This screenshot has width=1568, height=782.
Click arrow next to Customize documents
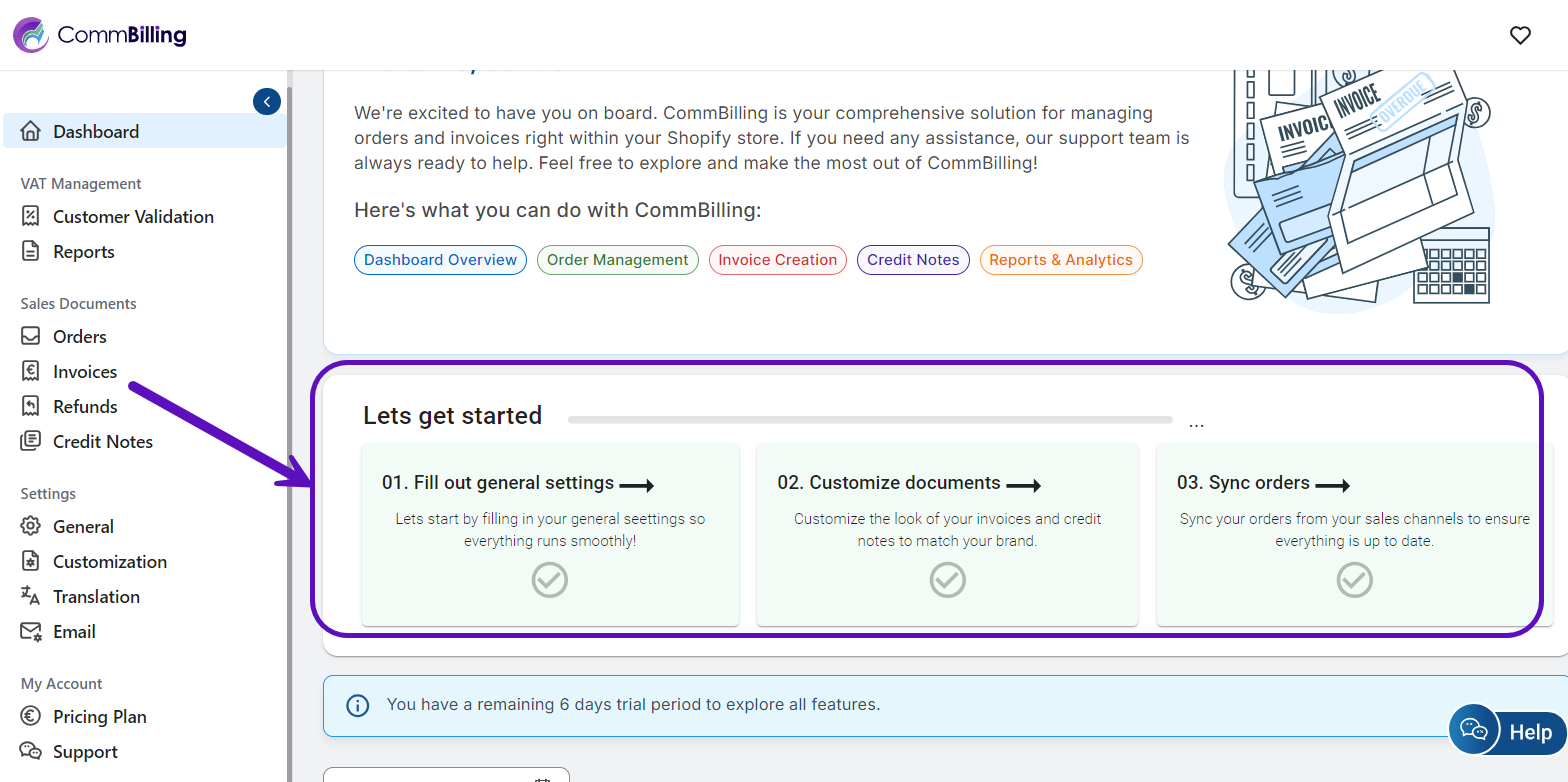(x=1024, y=486)
